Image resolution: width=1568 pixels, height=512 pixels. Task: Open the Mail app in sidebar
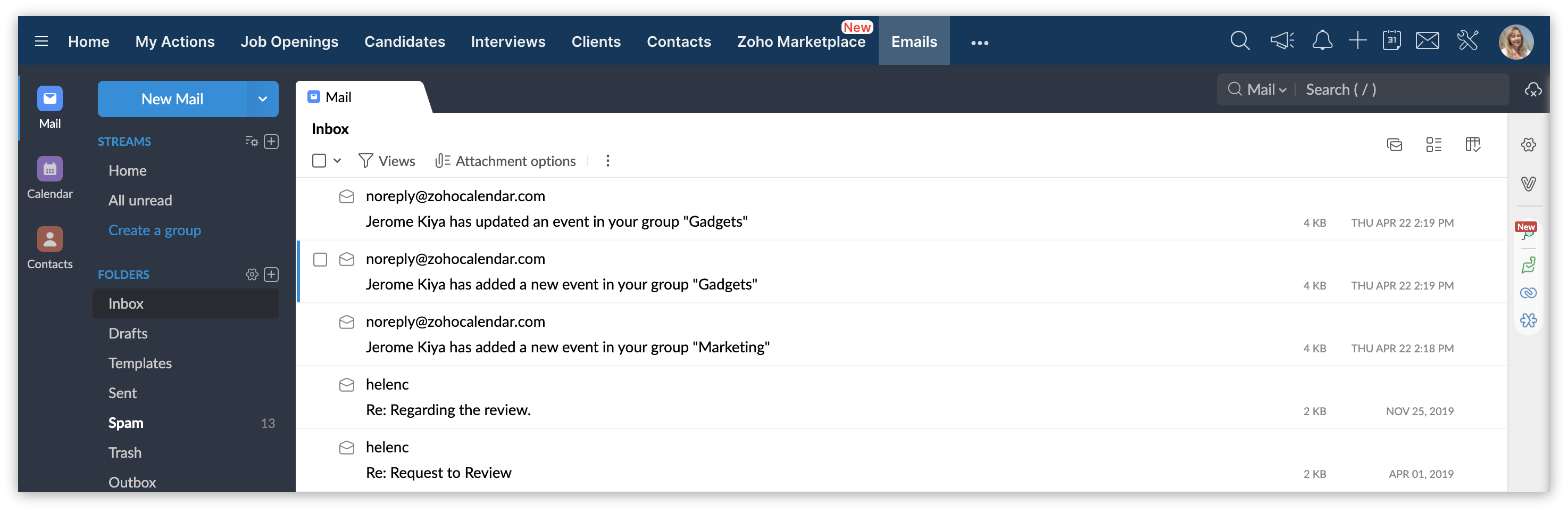click(50, 107)
